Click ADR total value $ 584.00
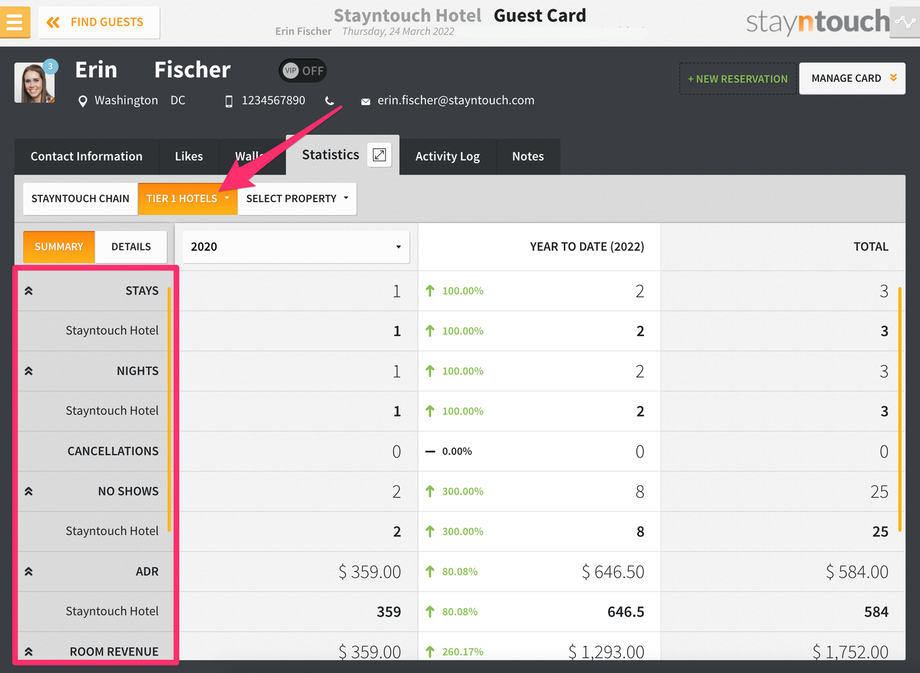This screenshot has height=673, width=920. pos(857,571)
